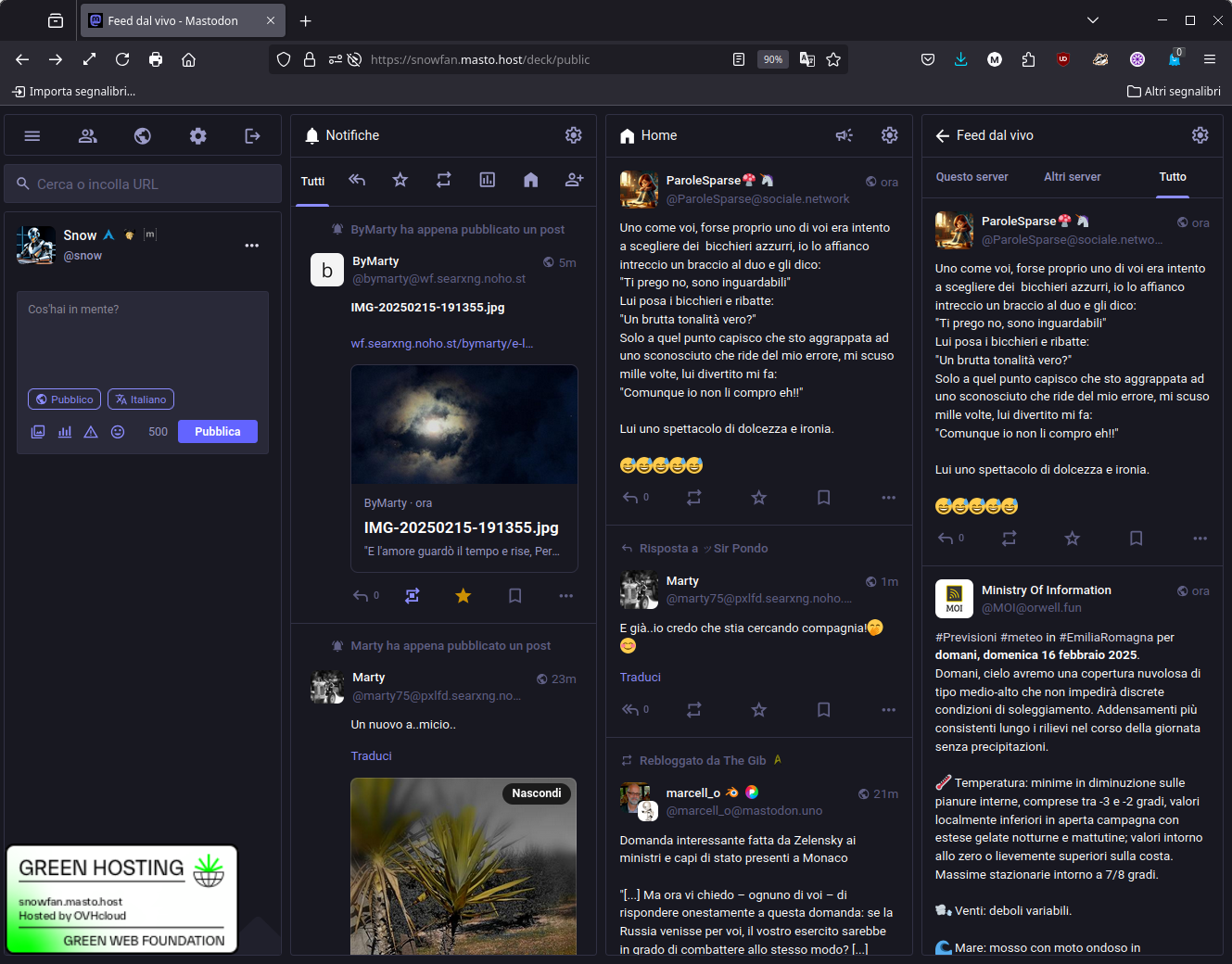Favourite Marty's reply to Sir Pondo
Viewport: 1232px width, 964px height.
(x=759, y=710)
